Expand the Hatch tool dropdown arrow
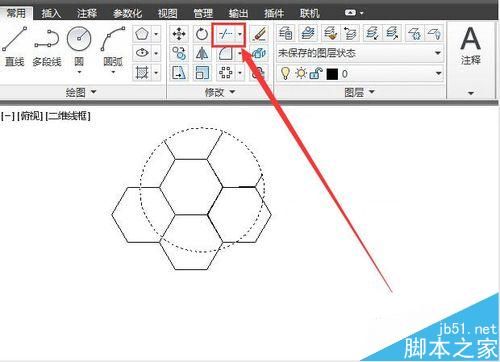Viewport: 500px width, 362px height. tap(156, 72)
